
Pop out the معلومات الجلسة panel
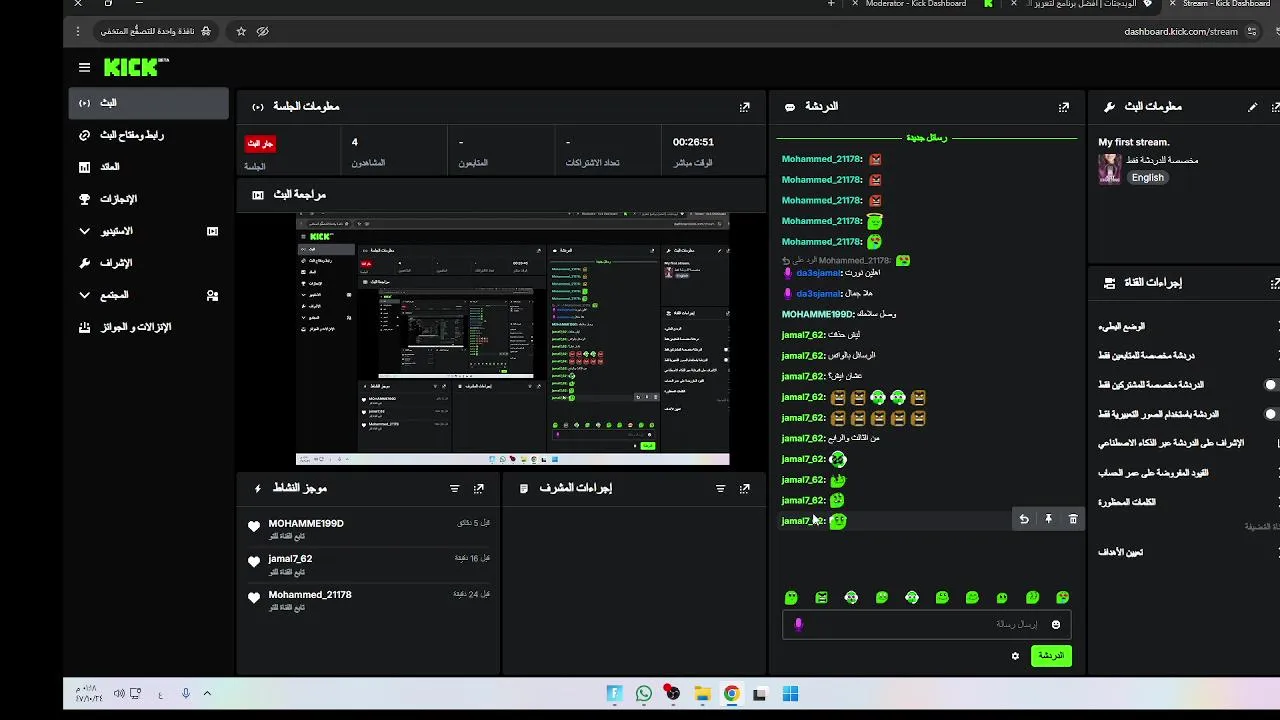point(744,107)
